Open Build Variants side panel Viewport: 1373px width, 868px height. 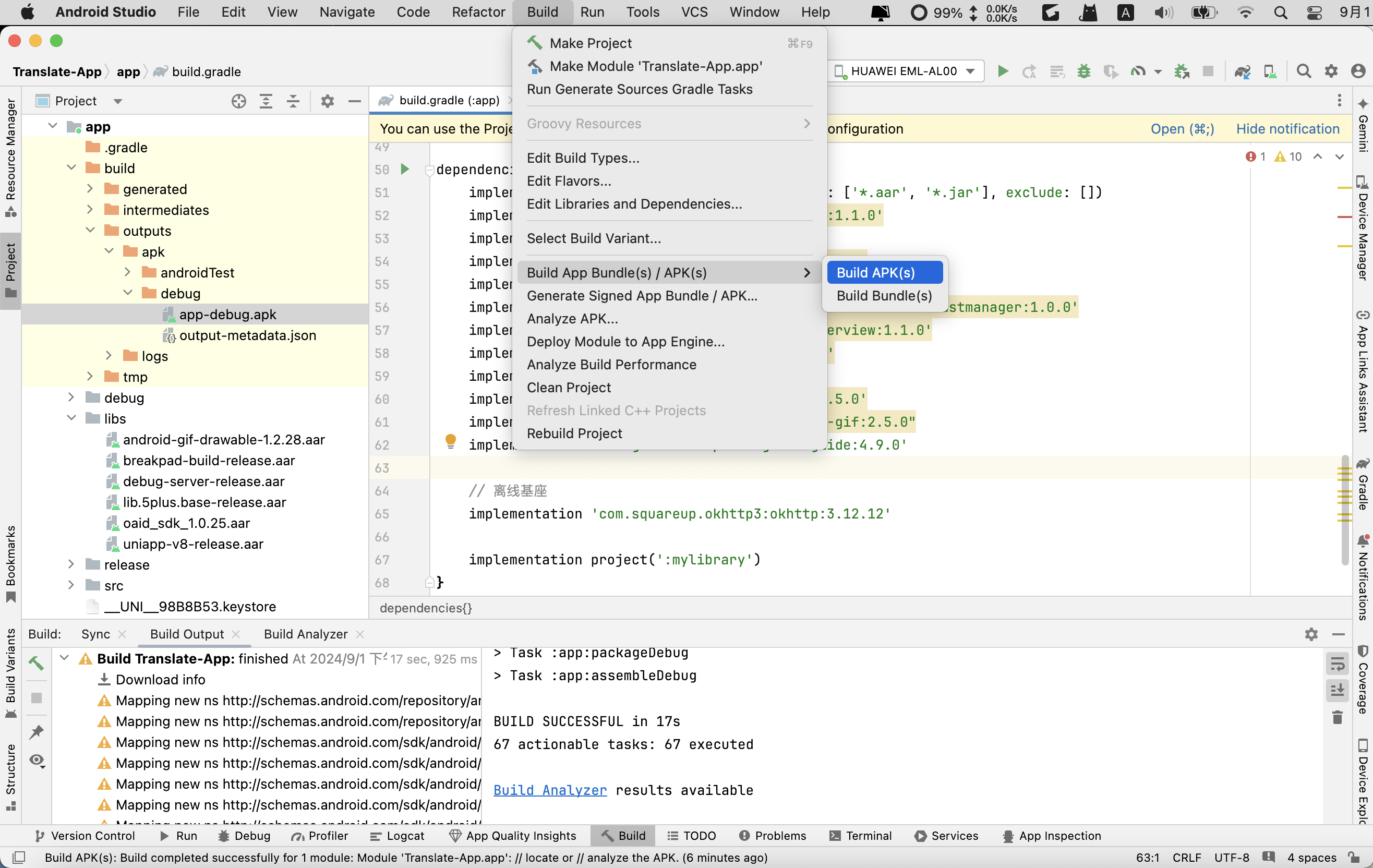coord(10,673)
